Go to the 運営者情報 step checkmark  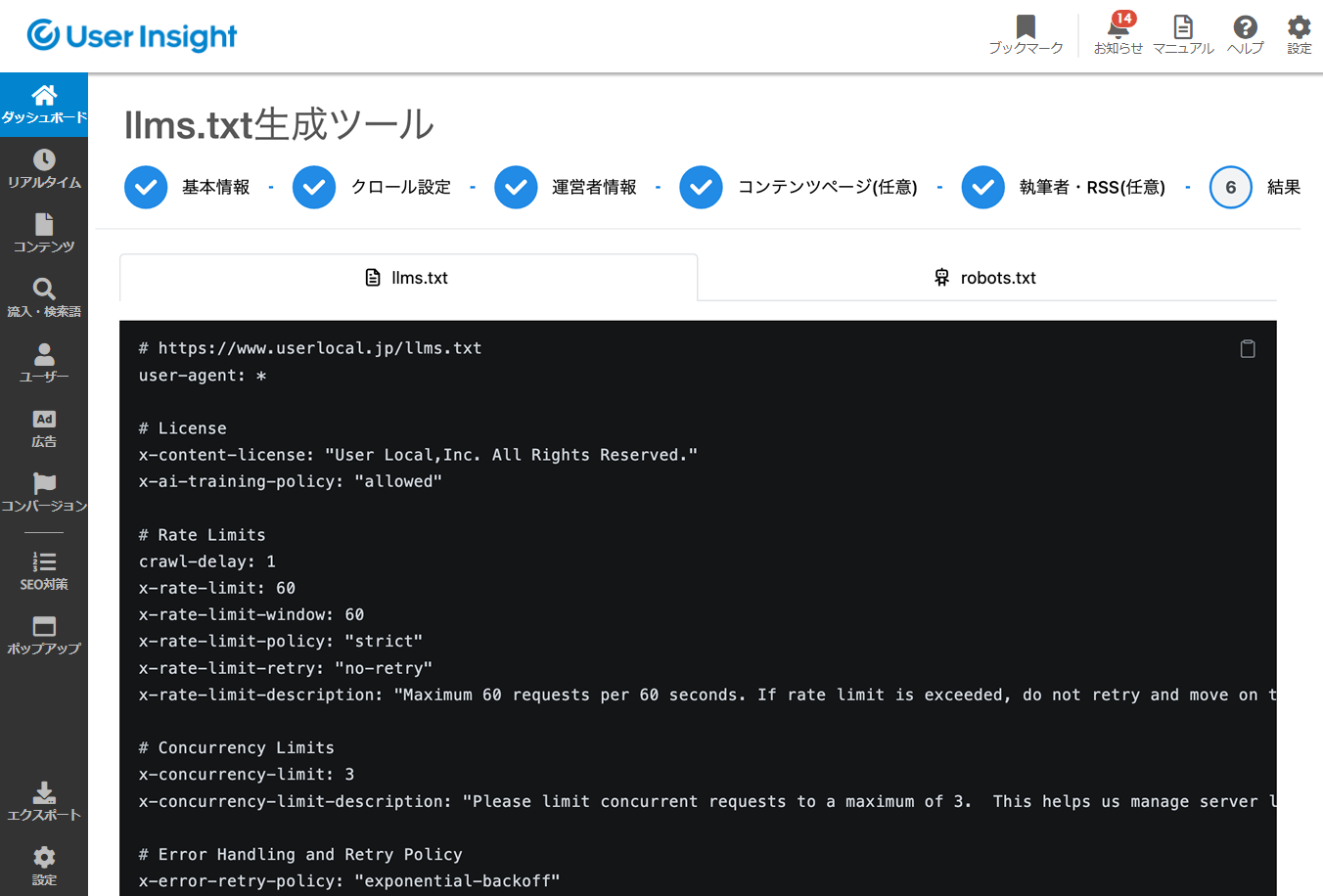[516, 187]
